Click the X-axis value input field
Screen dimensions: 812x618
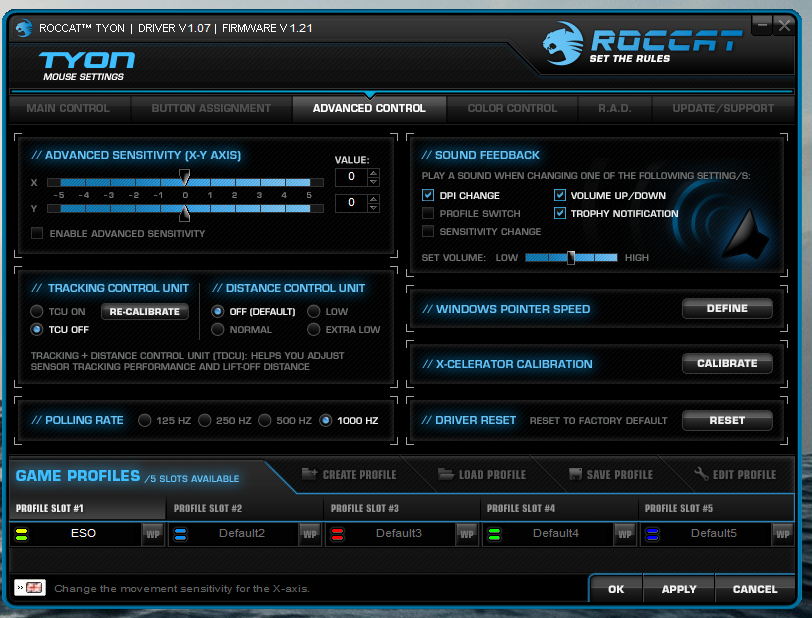click(351, 177)
